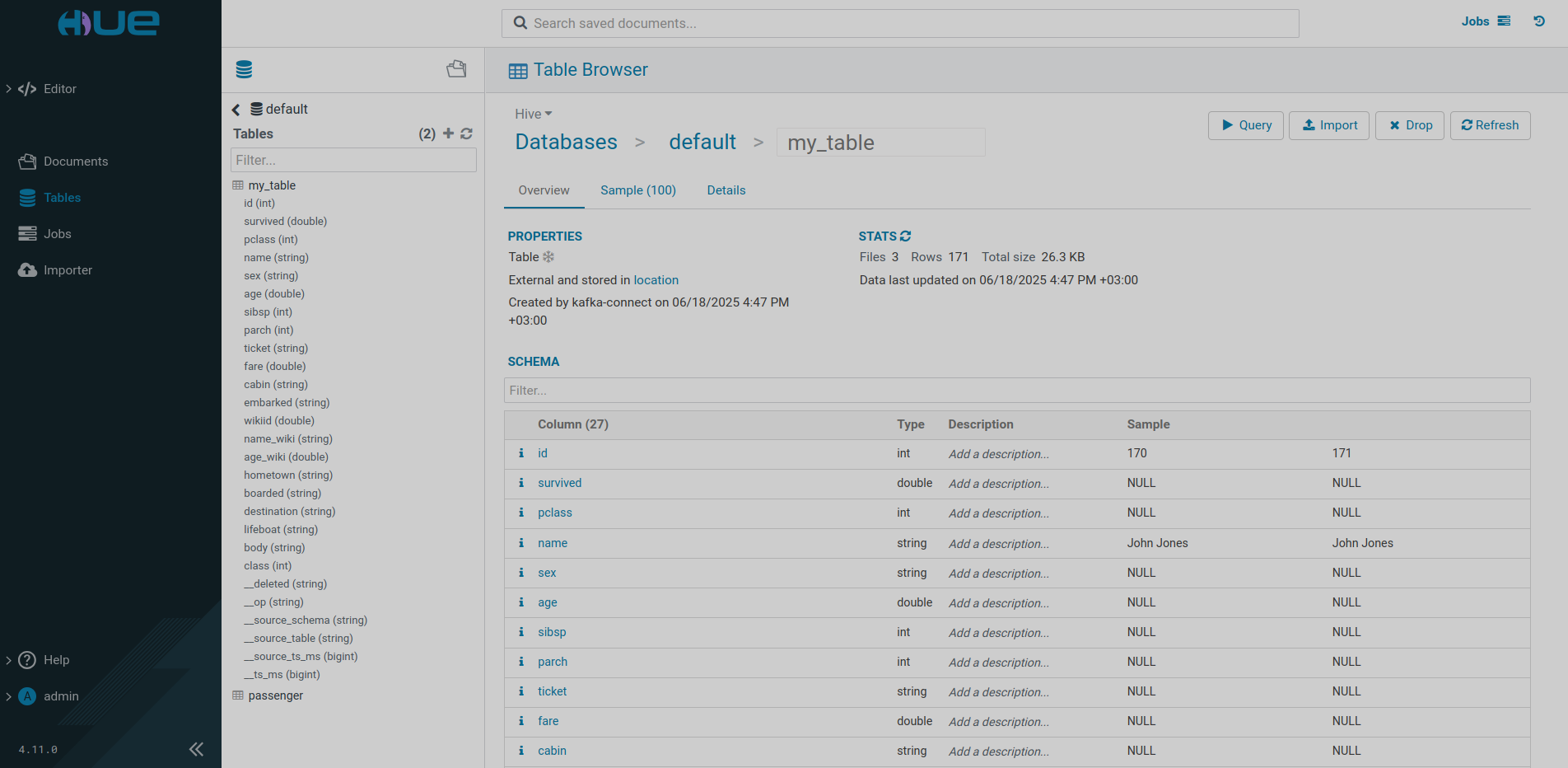Switch to the Sample (100) tab
This screenshot has height=768, width=1568.
(638, 190)
